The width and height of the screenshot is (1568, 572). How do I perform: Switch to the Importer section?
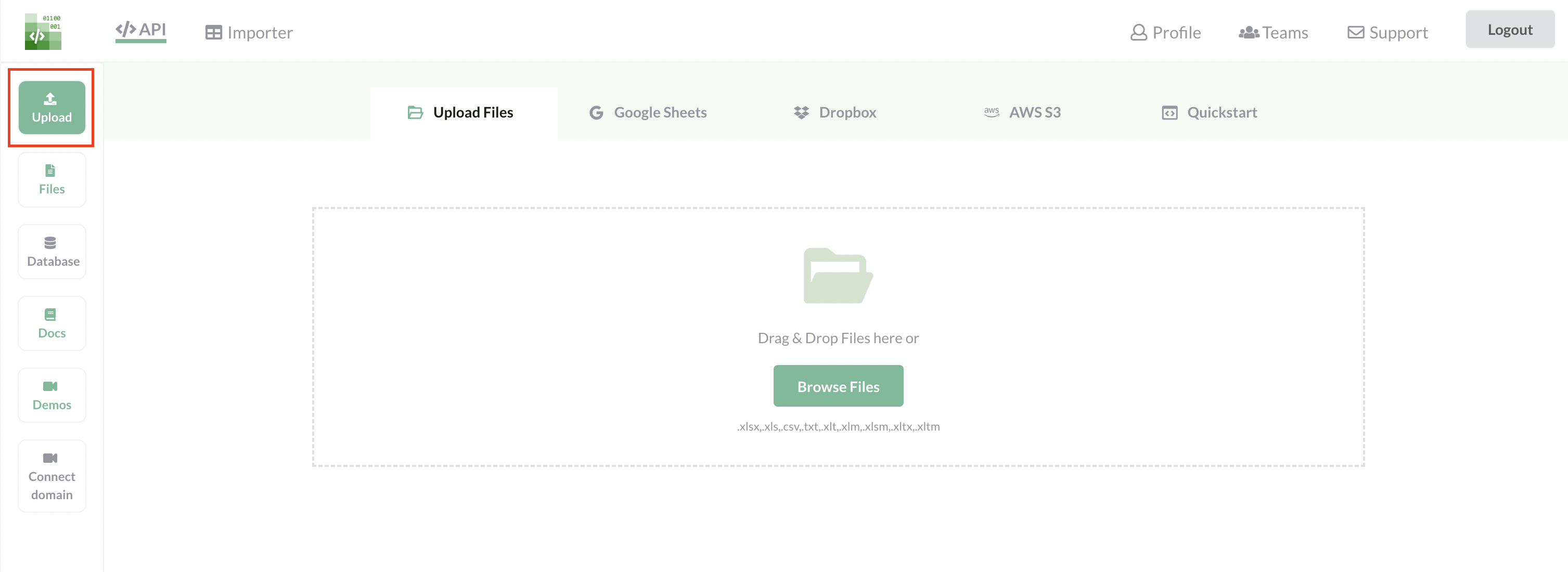(x=249, y=32)
